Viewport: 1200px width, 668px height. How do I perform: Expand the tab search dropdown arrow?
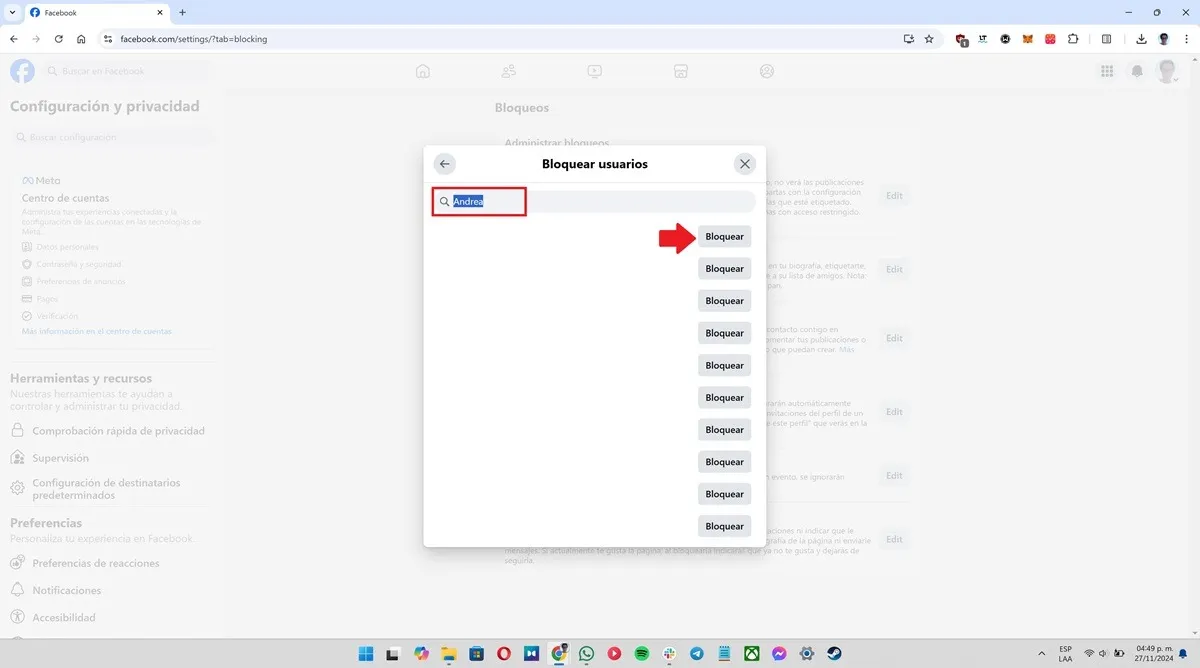click(x=11, y=12)
